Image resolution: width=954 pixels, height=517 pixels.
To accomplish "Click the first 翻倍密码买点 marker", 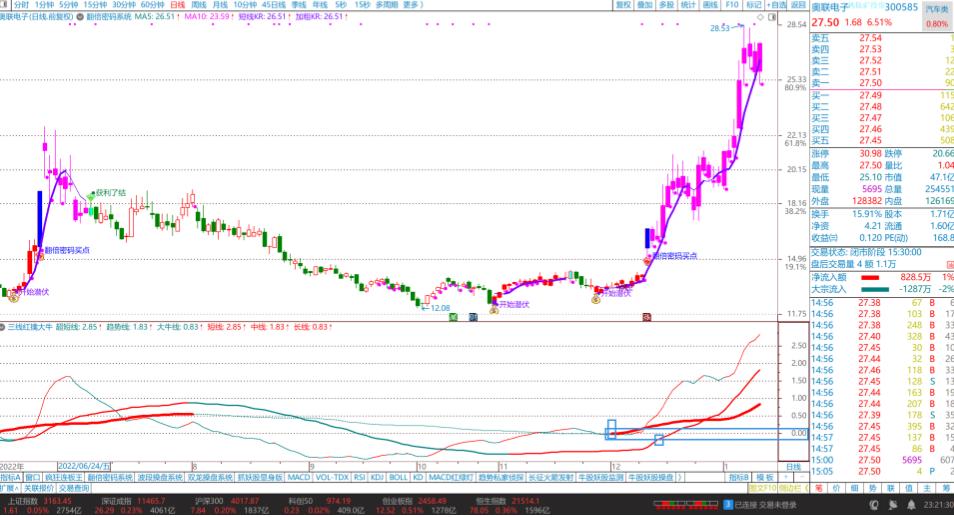I will (67, 250).
